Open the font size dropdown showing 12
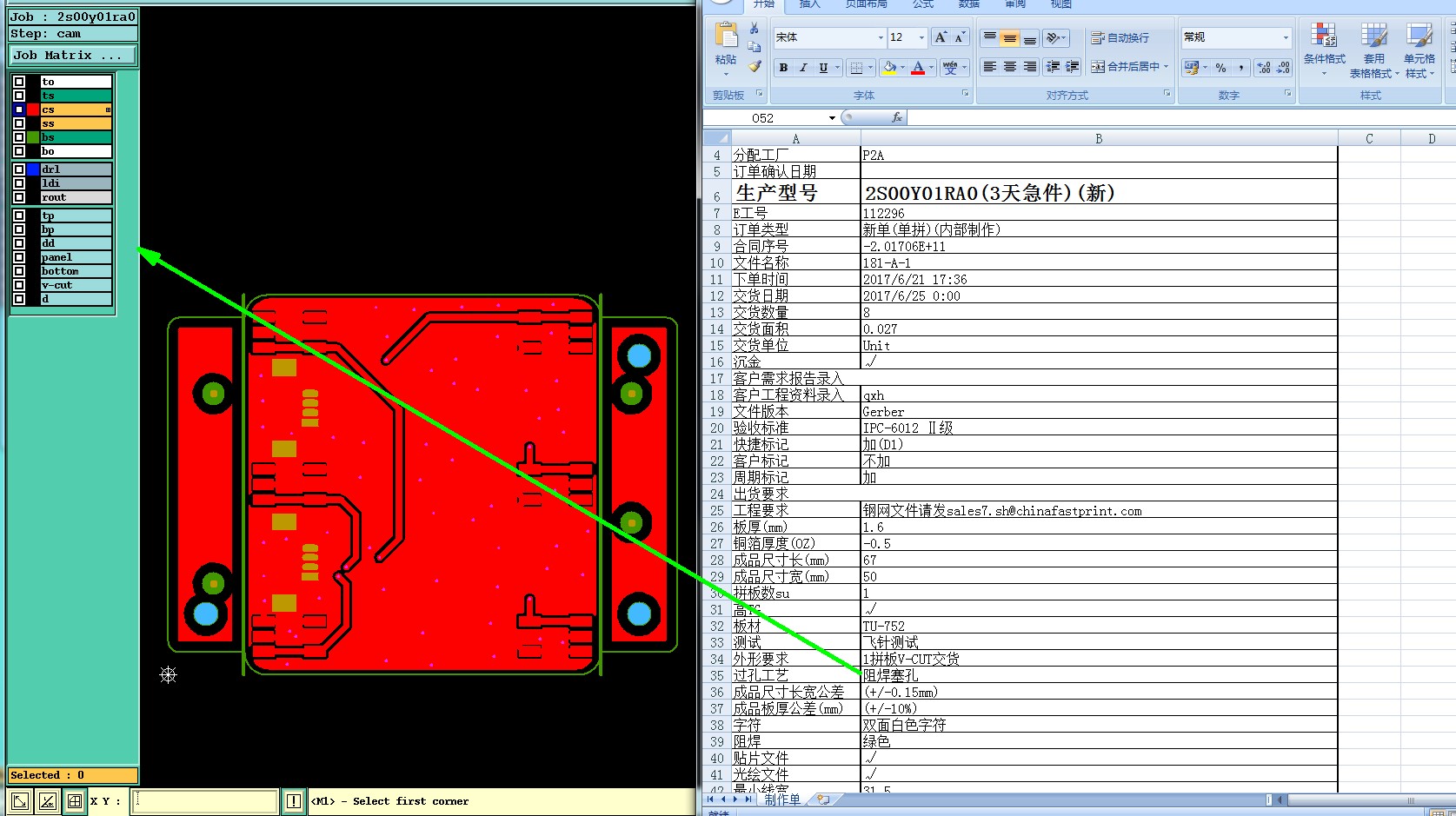This screenshot has width=1456, height=816. click(x=922, y=37)
